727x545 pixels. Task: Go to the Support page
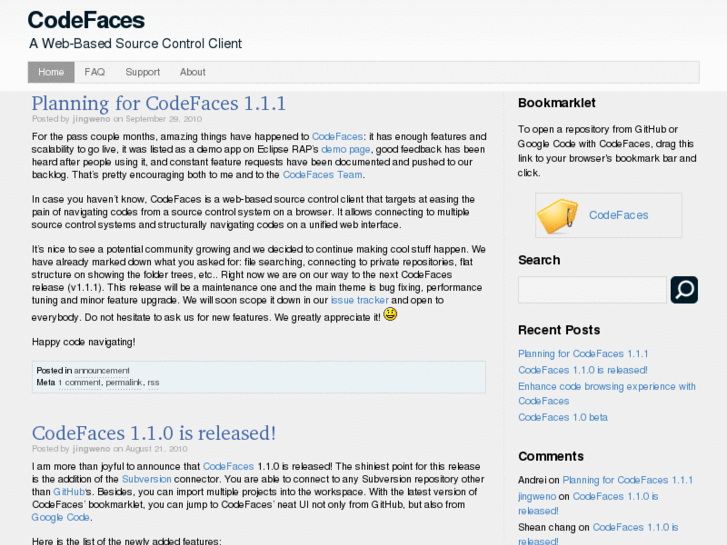point(142,72)
